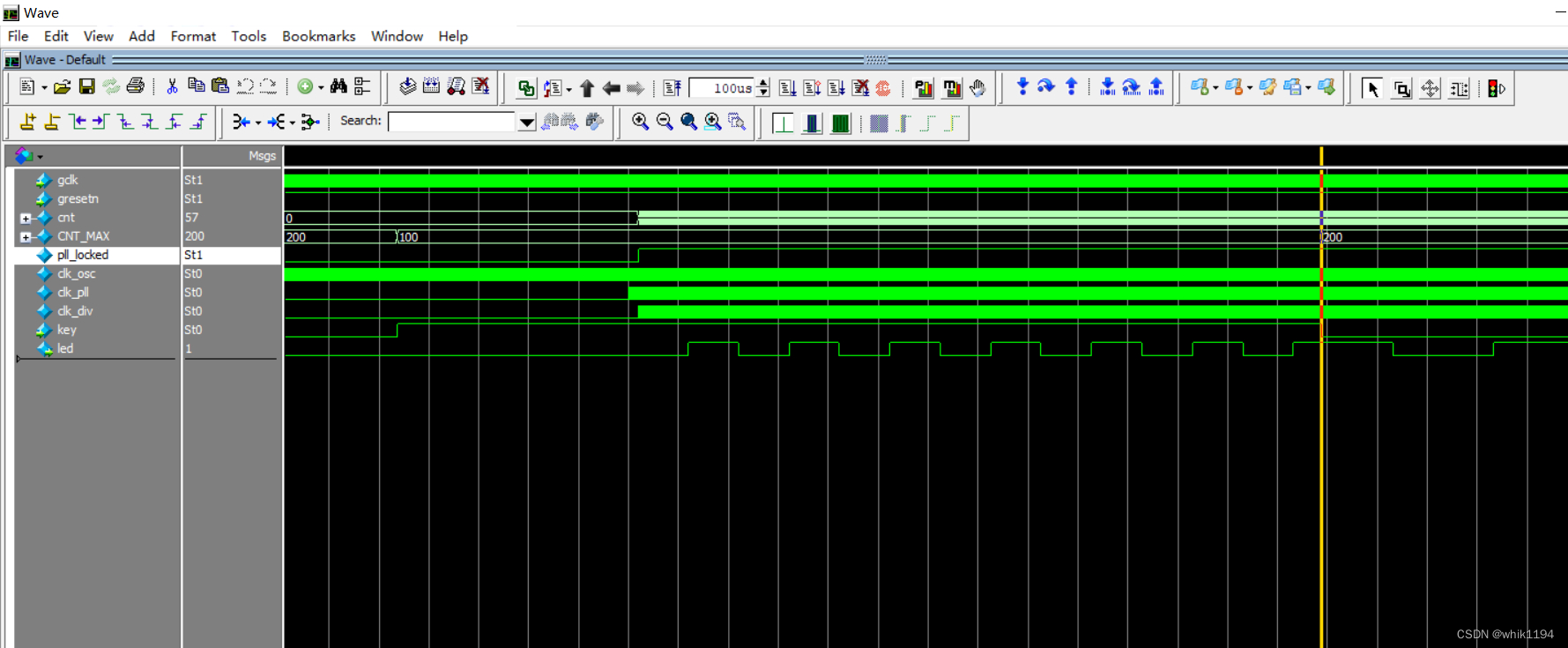Image resolution: width=1568 pixels, height=648 pixels.
Task: Open the Format menu
Action: pos(193,36)
